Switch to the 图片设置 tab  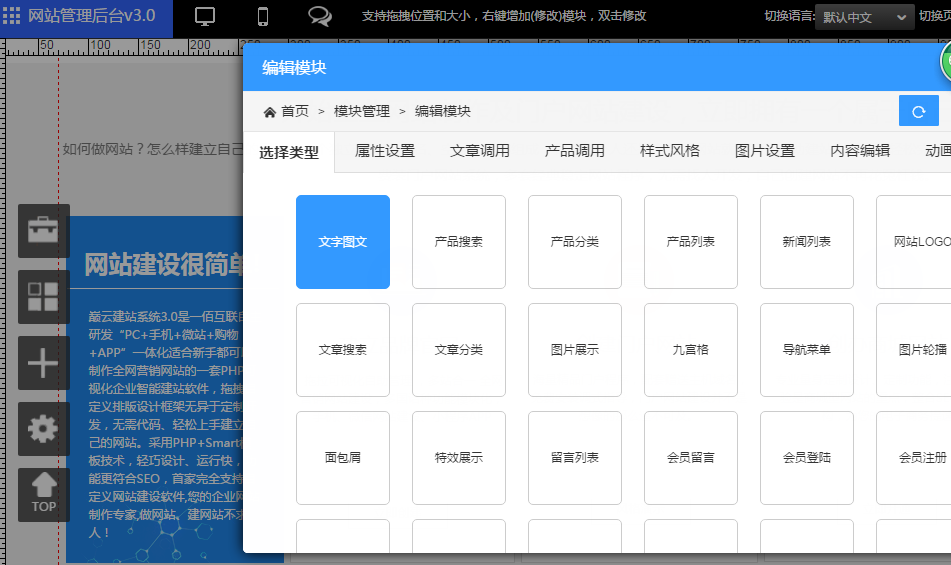(765, 151)
